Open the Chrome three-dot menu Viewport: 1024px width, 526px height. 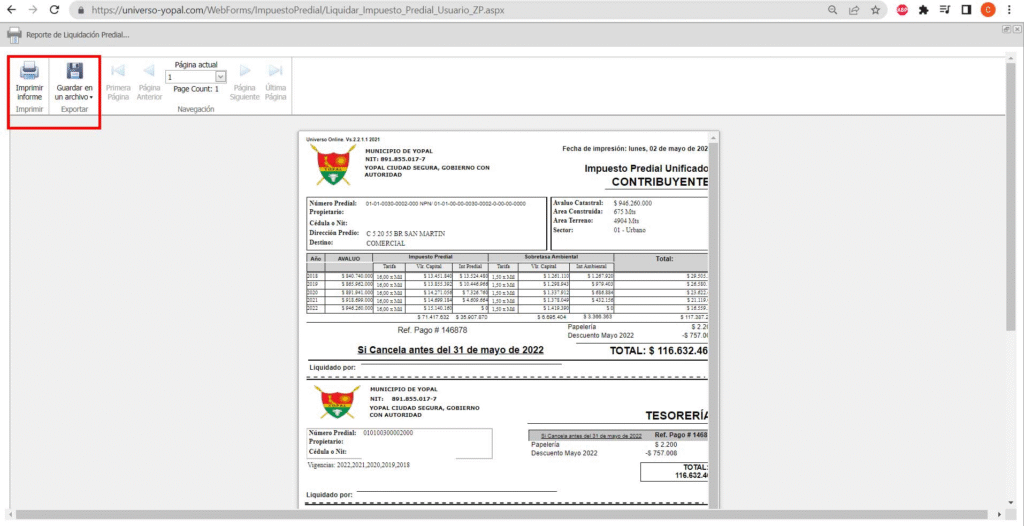click(1010, 10)
